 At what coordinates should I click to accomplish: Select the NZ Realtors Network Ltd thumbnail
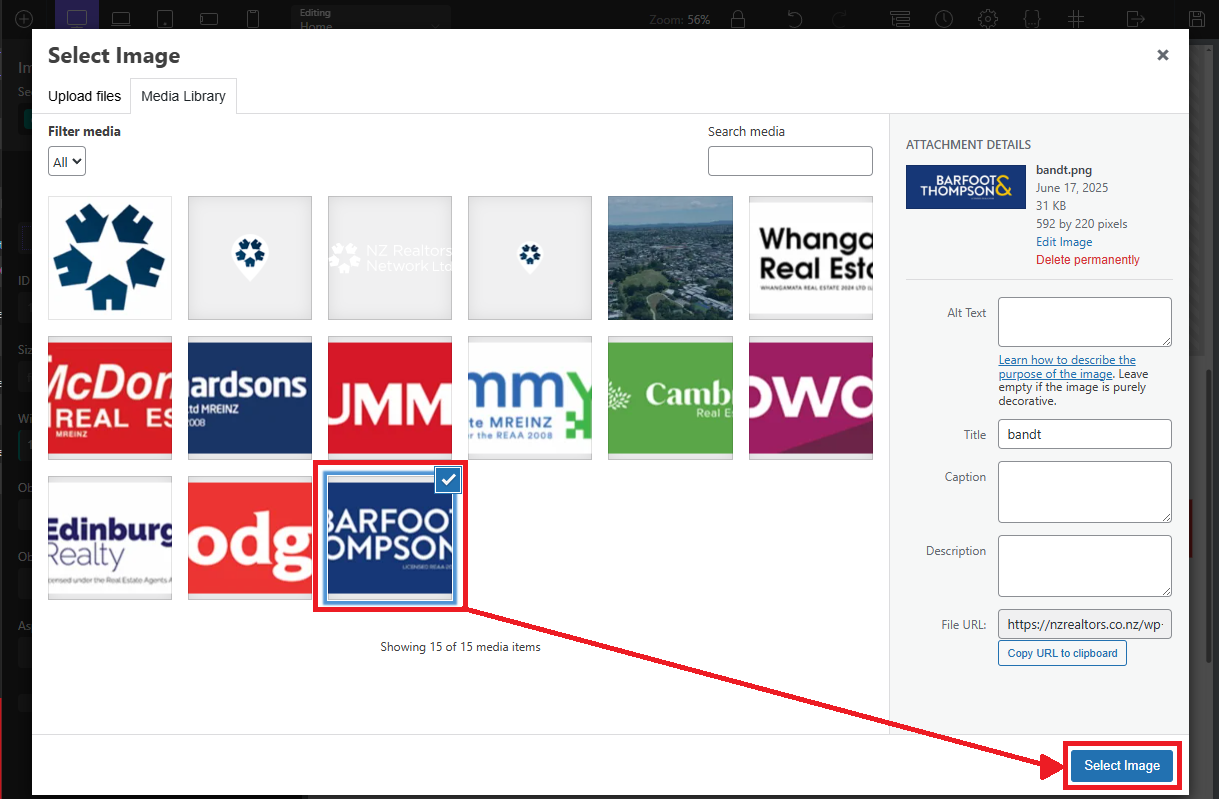[x=390, y=258]
